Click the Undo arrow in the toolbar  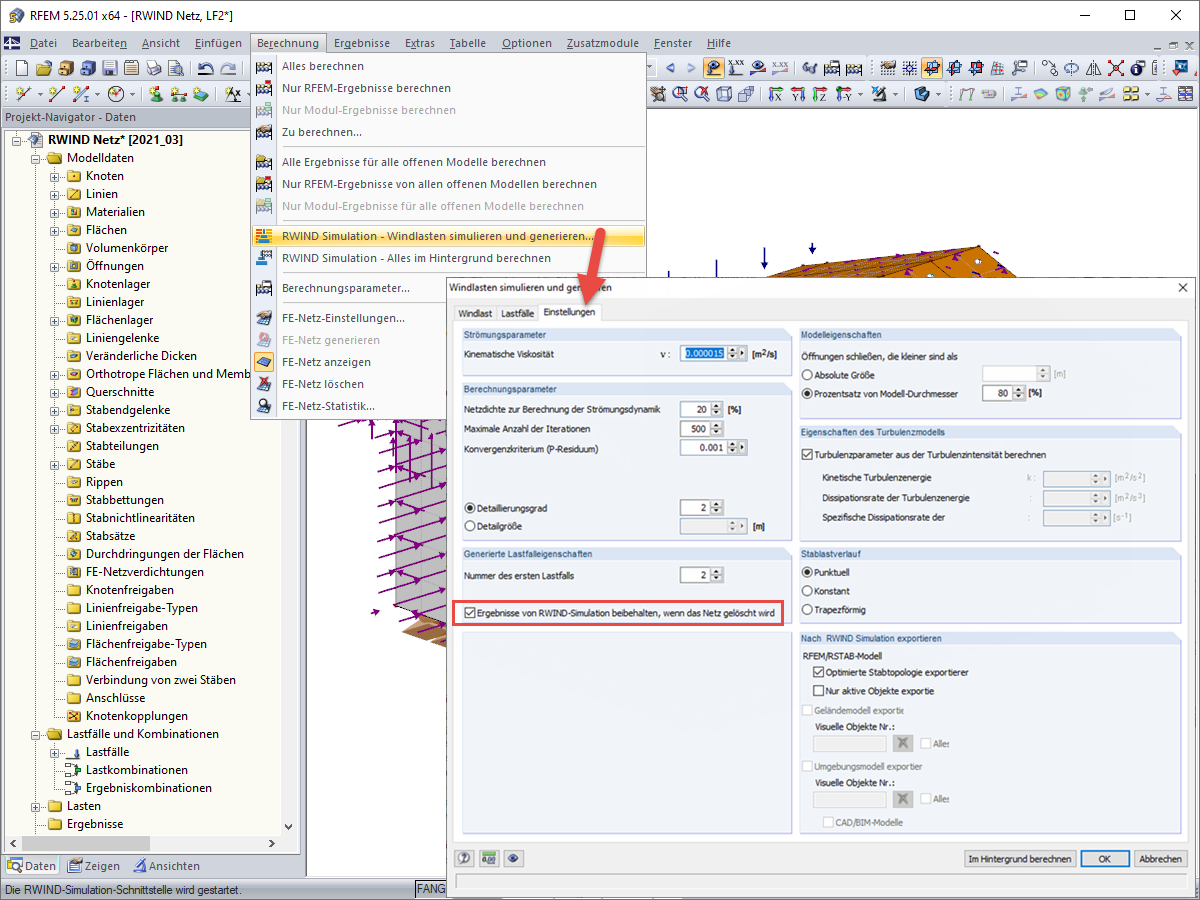point(205,68)
